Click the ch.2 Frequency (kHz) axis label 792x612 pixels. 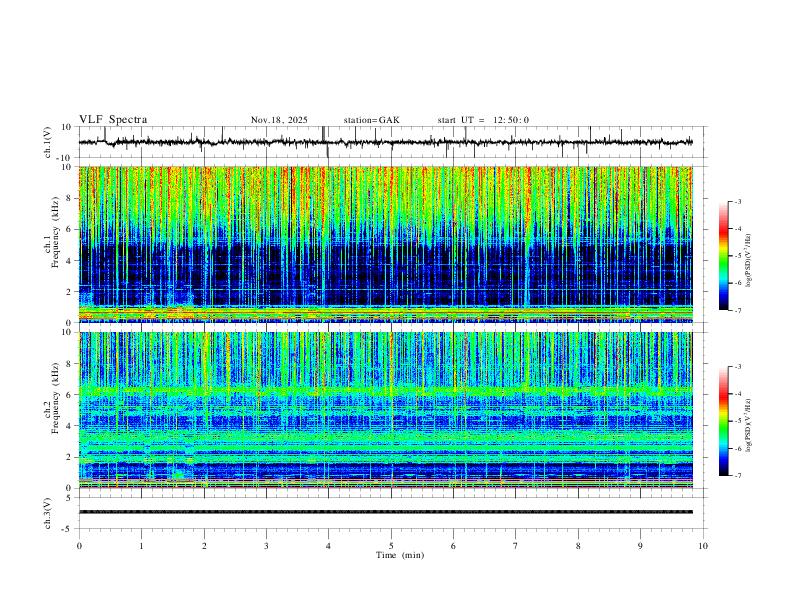[52, 397]
